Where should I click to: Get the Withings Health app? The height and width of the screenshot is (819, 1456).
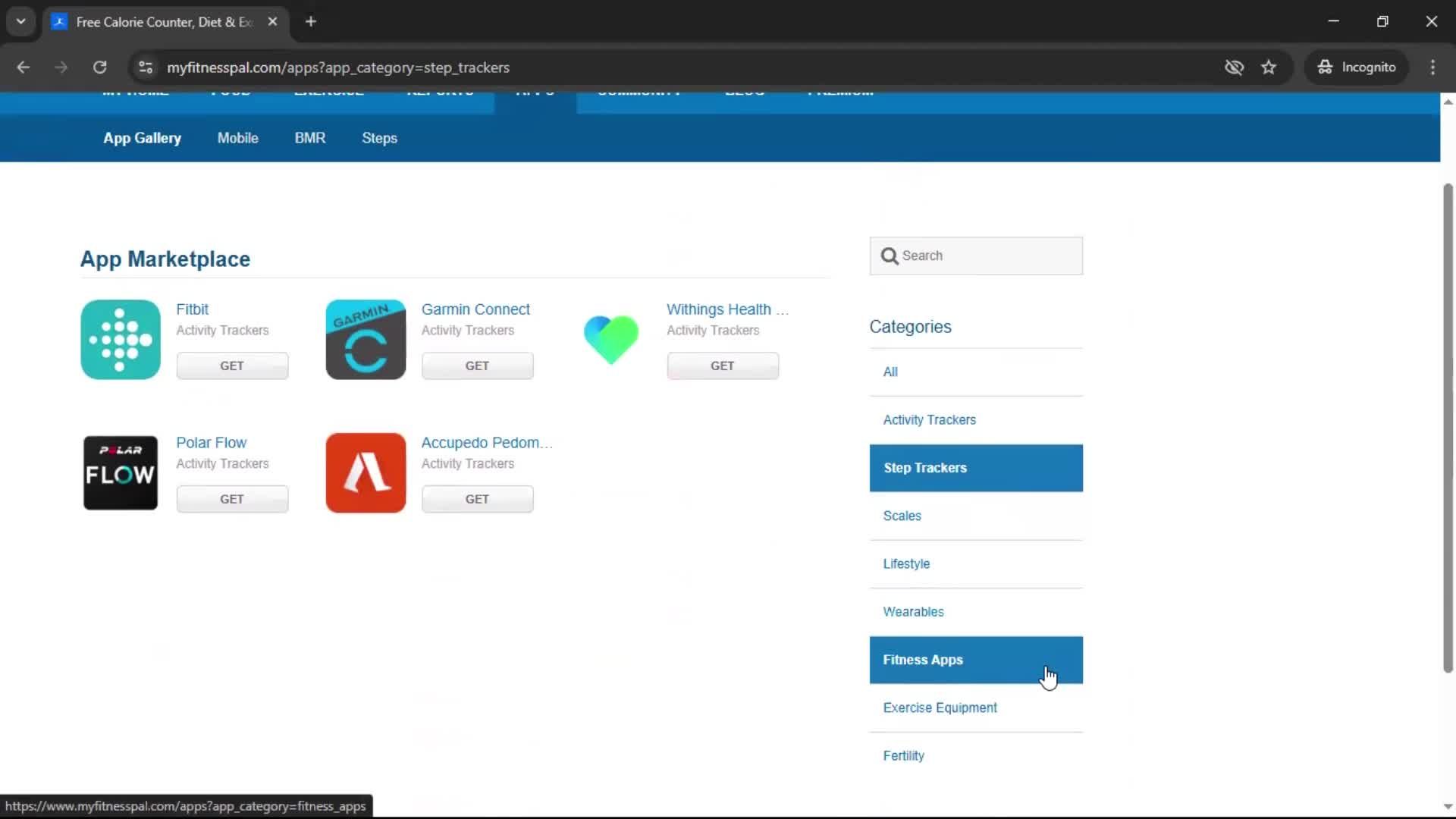(x=723, y=366)
